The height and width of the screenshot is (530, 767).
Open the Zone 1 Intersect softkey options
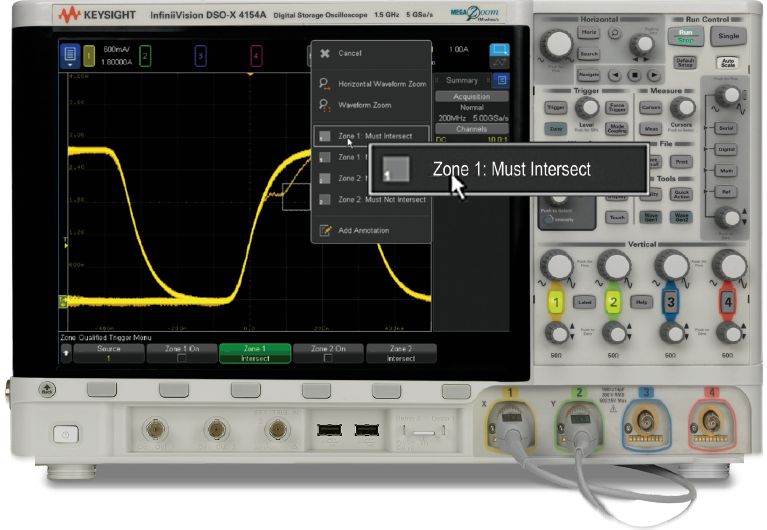(x=255, y=353)
